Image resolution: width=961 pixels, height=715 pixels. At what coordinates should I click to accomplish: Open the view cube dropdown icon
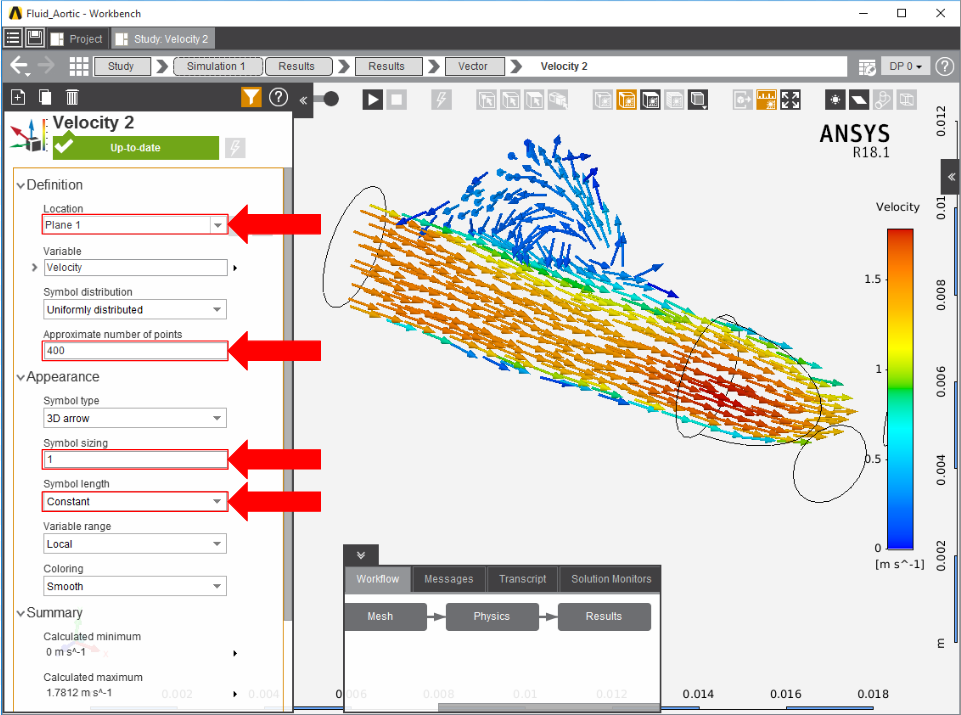coord(697,99)
